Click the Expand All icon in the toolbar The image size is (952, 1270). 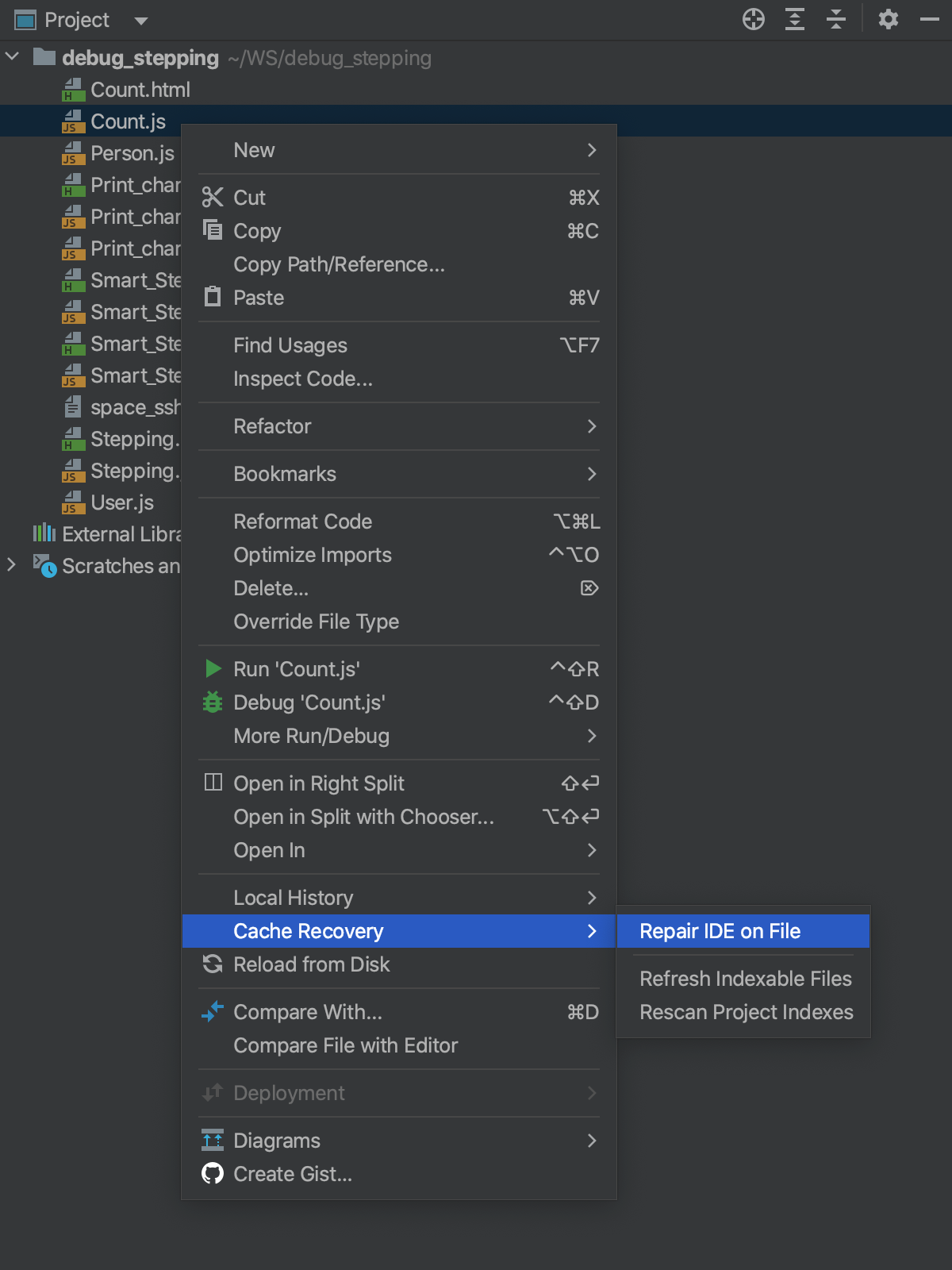click(794, 19)
